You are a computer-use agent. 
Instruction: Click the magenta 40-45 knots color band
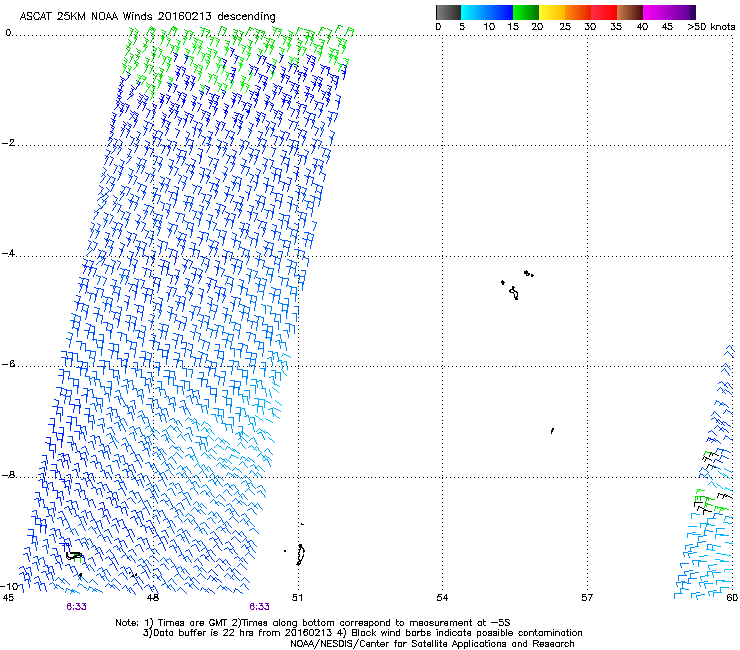point(656,12)
